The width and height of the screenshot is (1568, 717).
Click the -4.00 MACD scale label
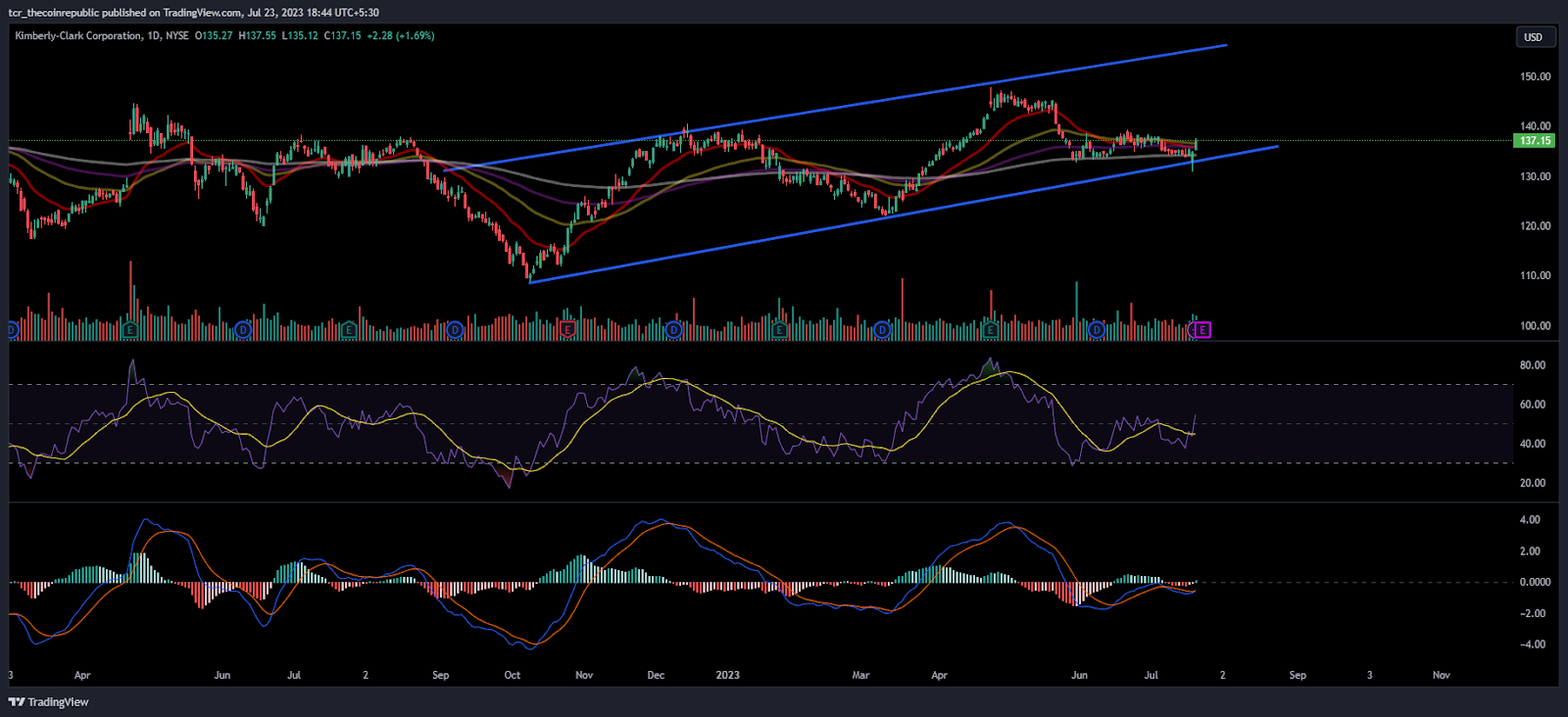click(x=1532, y=645)
